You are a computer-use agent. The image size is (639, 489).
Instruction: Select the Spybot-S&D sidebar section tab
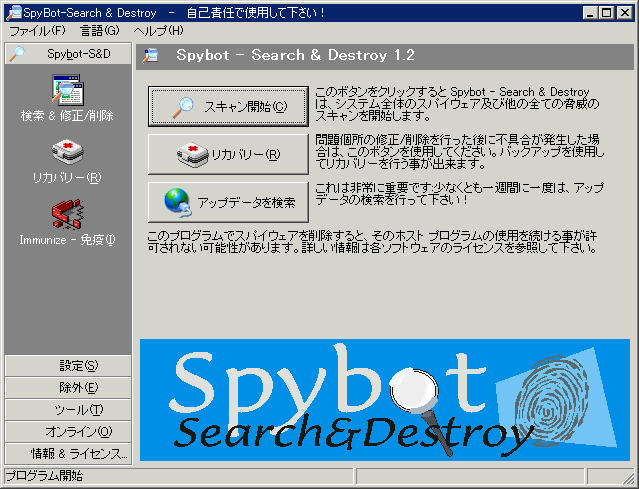68,54
